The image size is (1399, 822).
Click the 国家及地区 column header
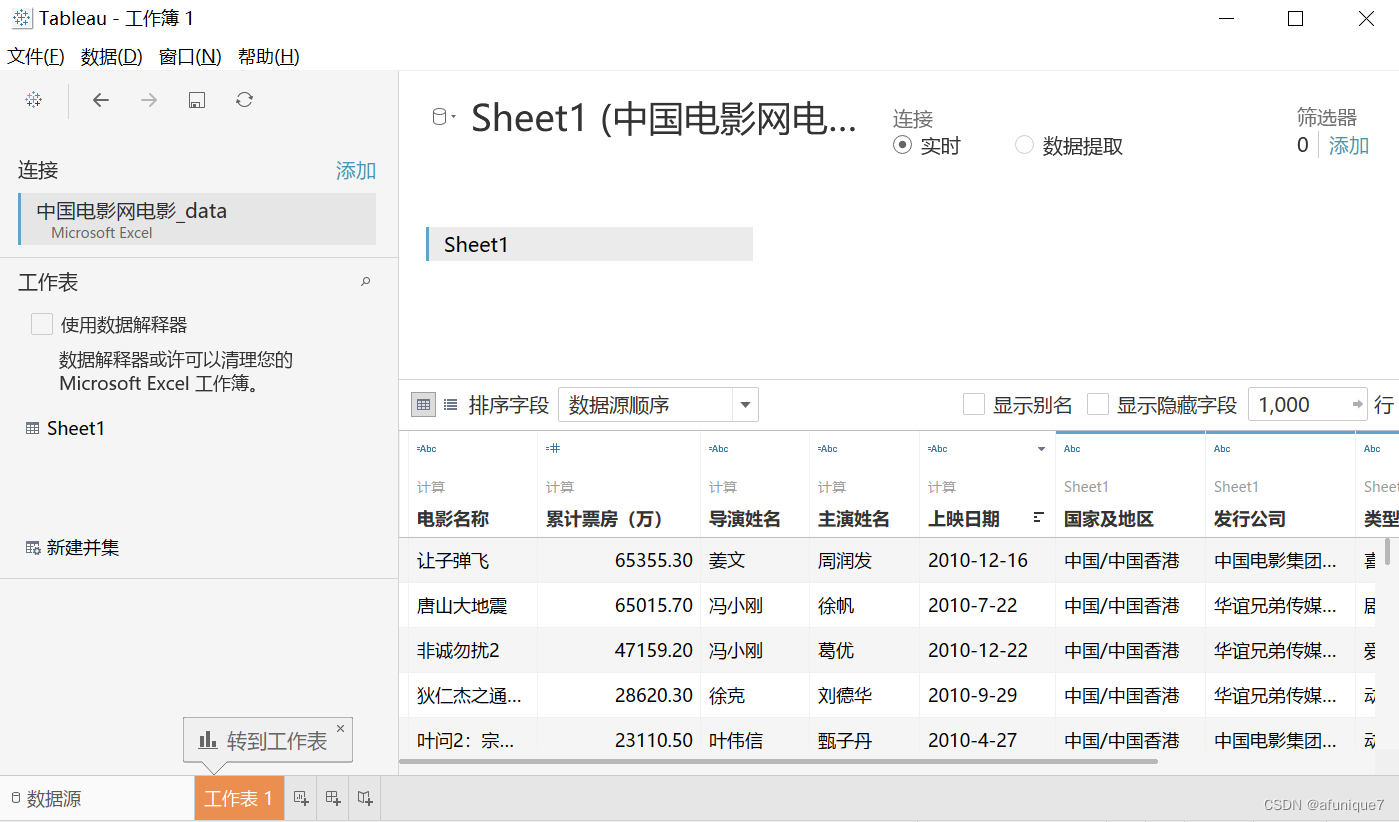point(1109,519)
